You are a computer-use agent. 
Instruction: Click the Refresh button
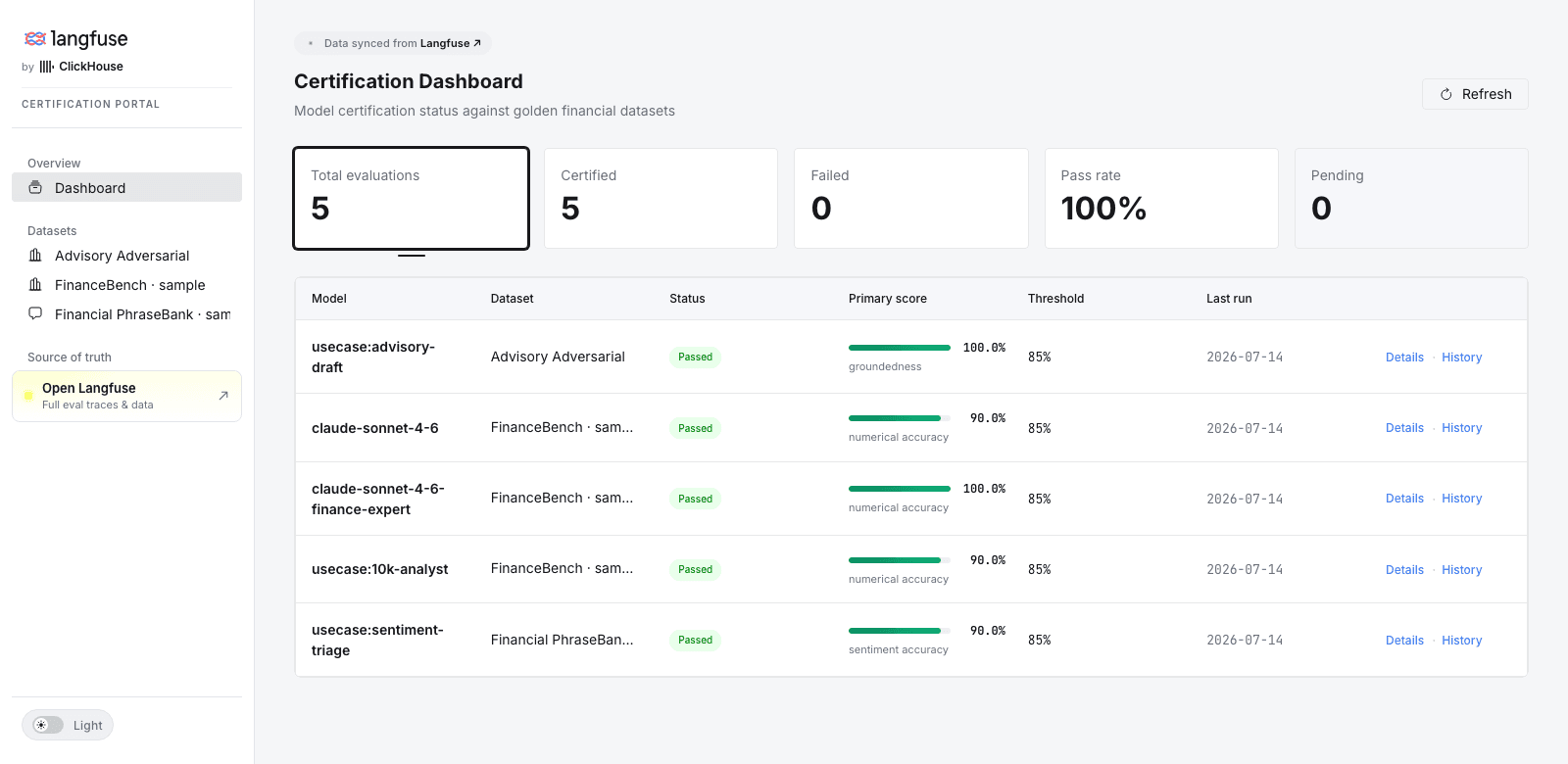tap(1475, 94)
